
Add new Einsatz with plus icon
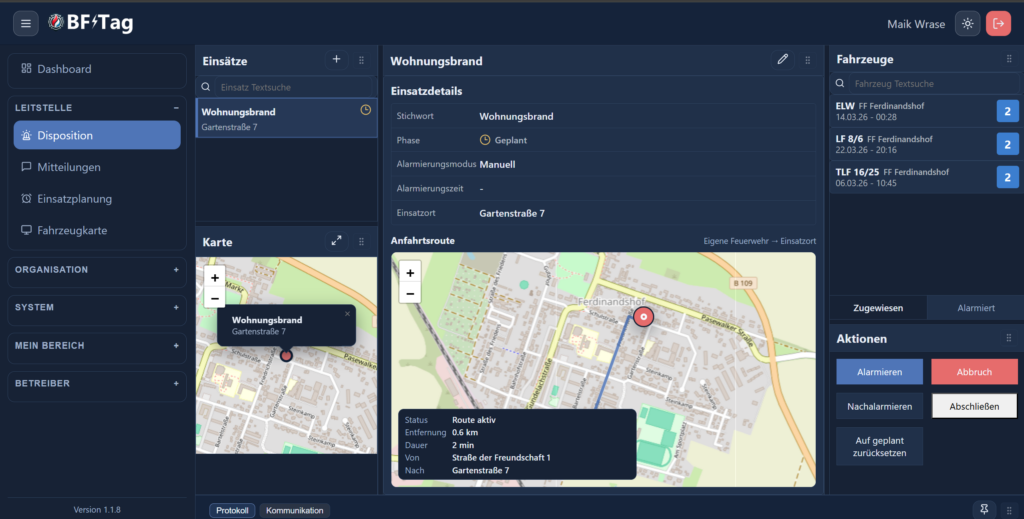pos(336,60)
